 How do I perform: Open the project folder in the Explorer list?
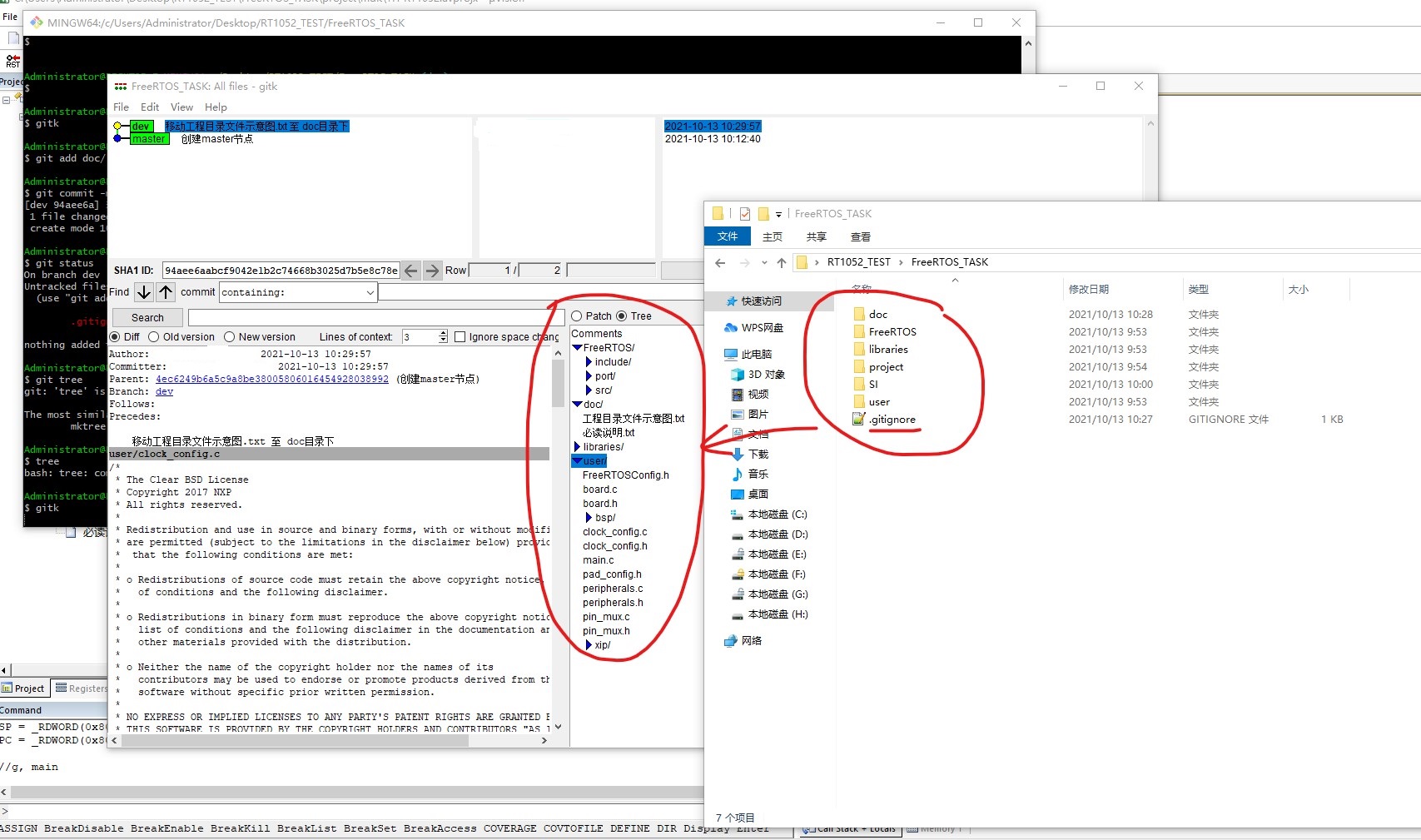(x=885, y=366)
